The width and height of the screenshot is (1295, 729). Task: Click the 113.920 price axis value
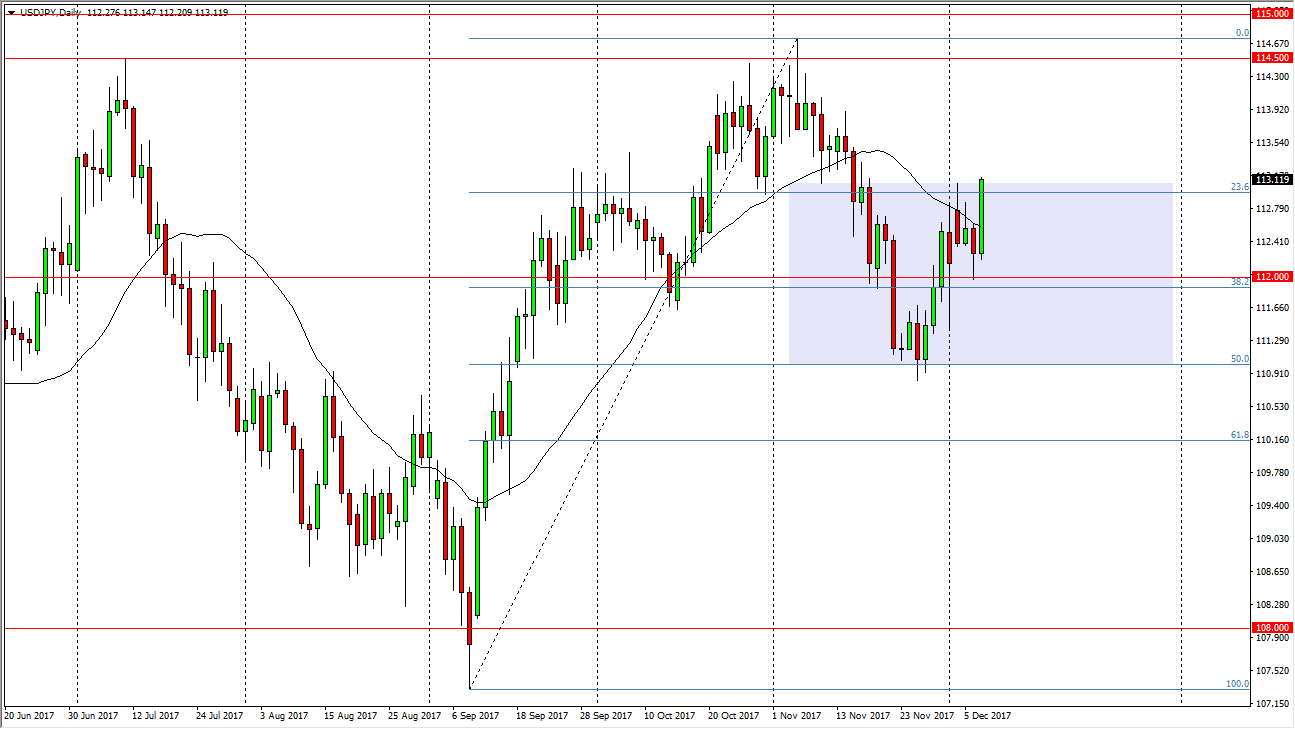pos(1271,110)
